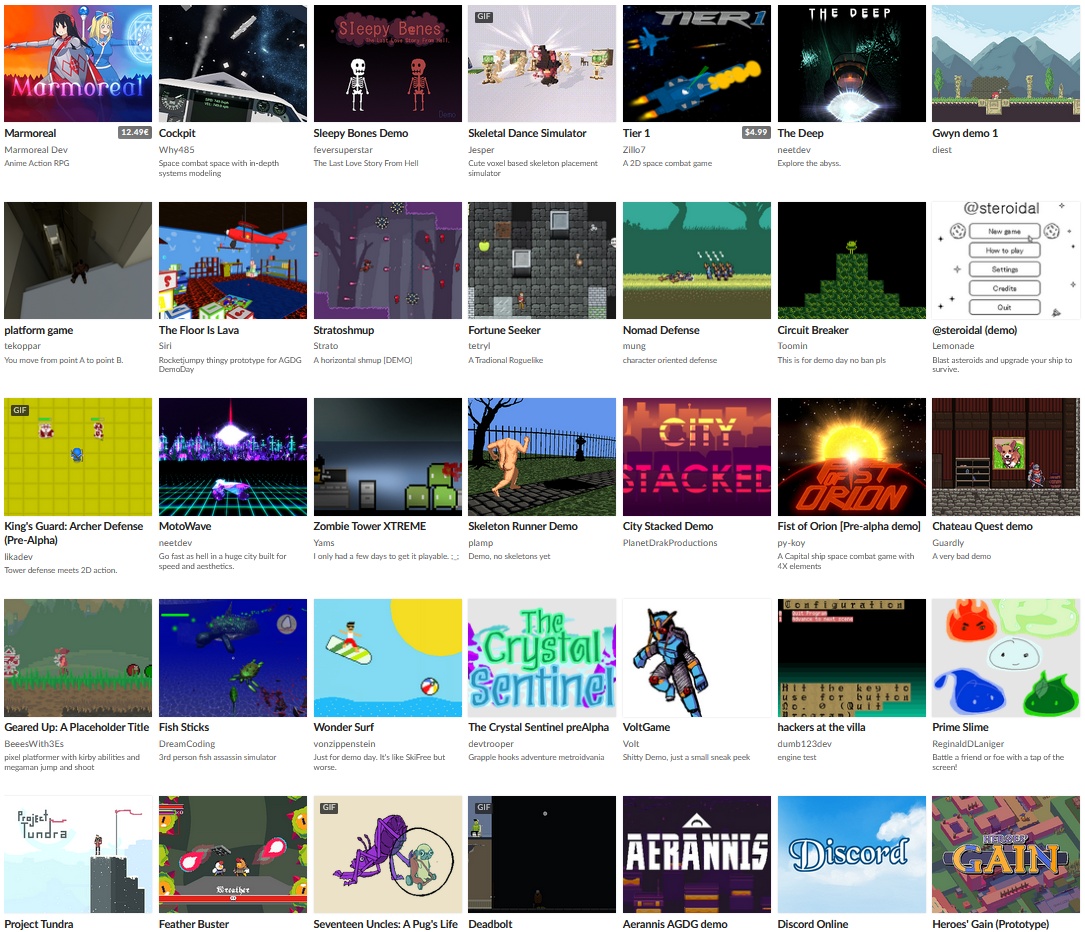1085x932 pixels.
Task: Open the Skeletal Dance Simulator GIF thumbnail
Action: click(542, 64)
